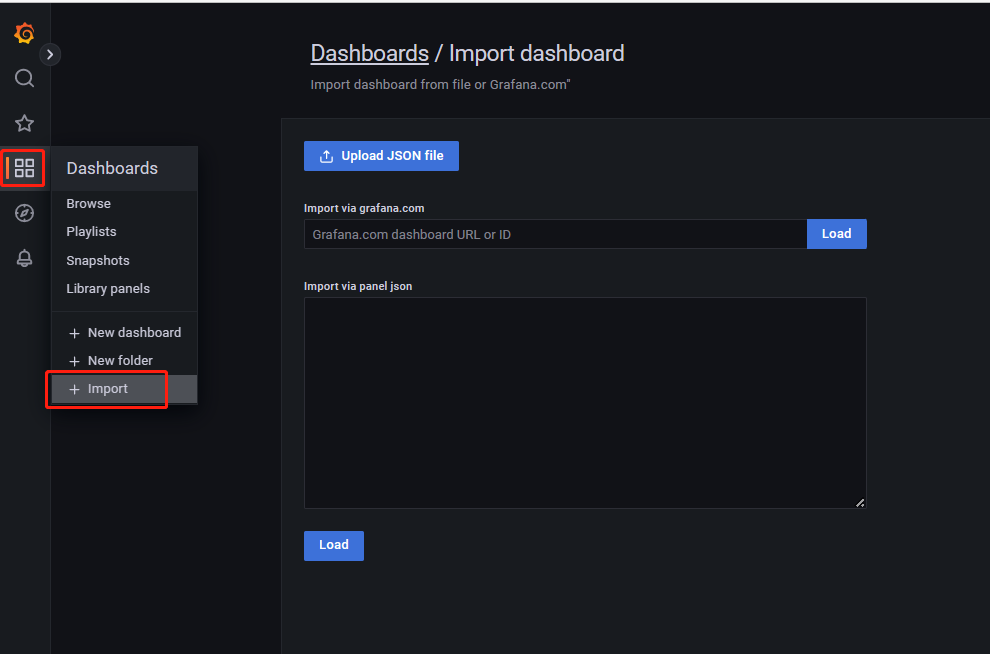990x654 pixels.
Task: Open the search magnifier icon in sidebar
Action: (25, 78)
